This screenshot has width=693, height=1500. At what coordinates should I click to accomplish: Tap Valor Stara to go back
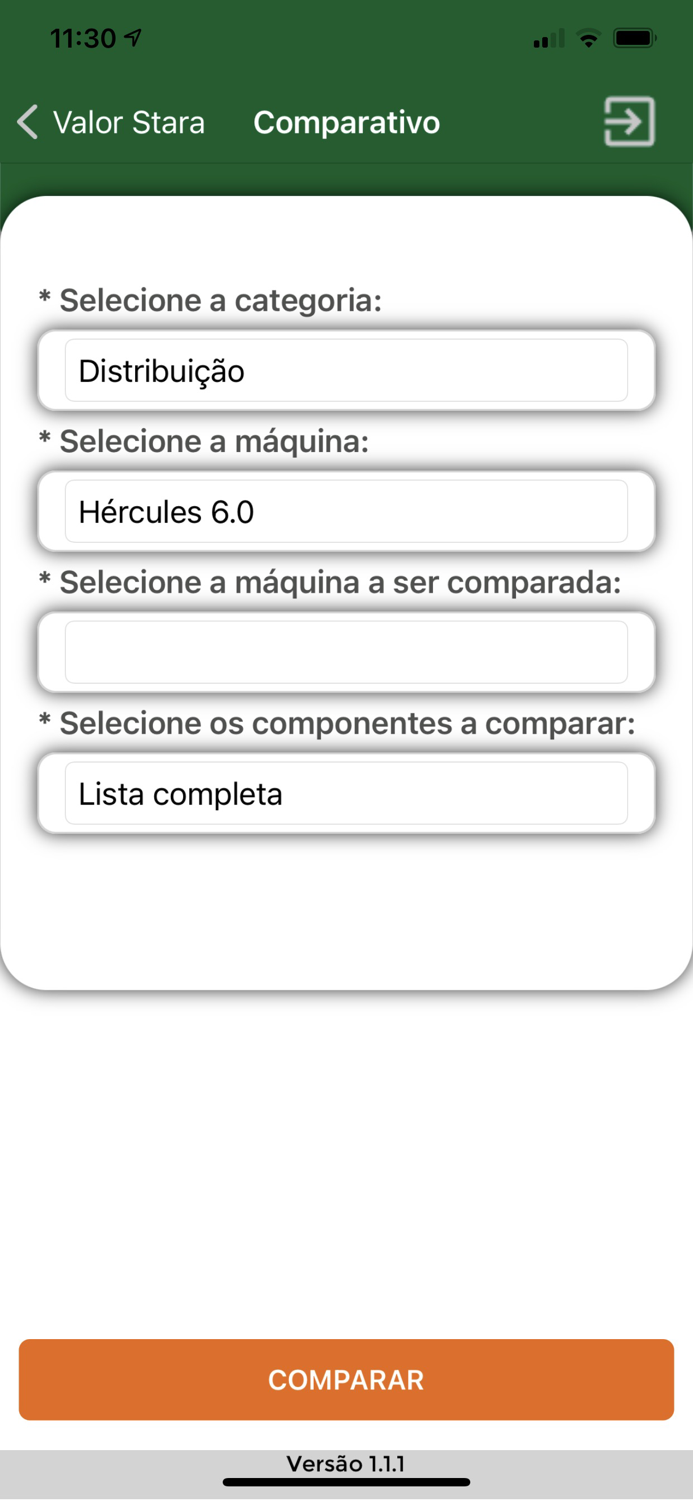point(129,121)
